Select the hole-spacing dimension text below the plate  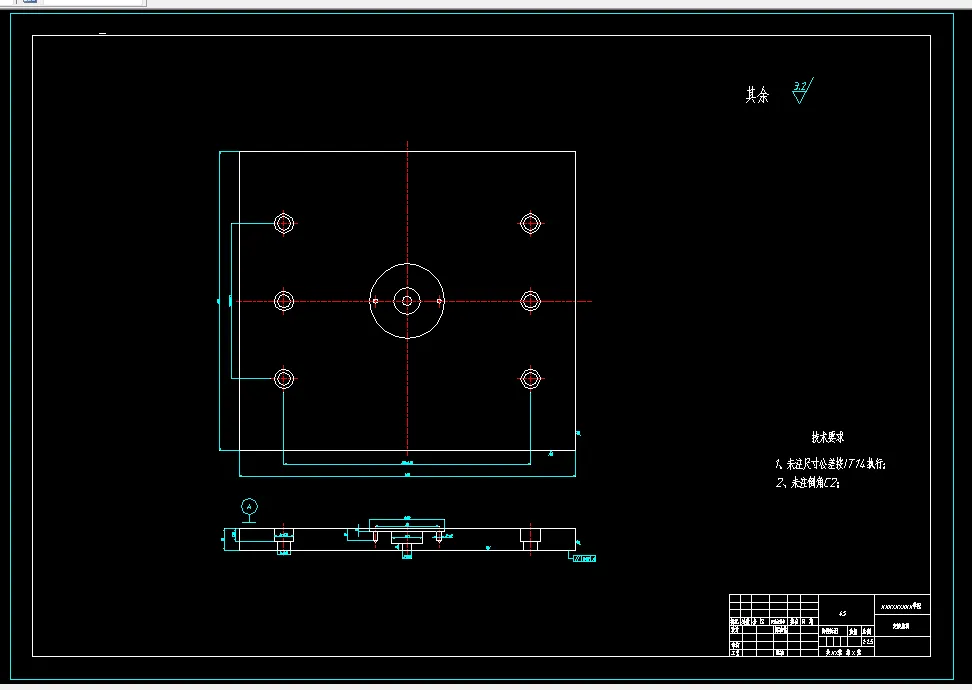point(407,462)
